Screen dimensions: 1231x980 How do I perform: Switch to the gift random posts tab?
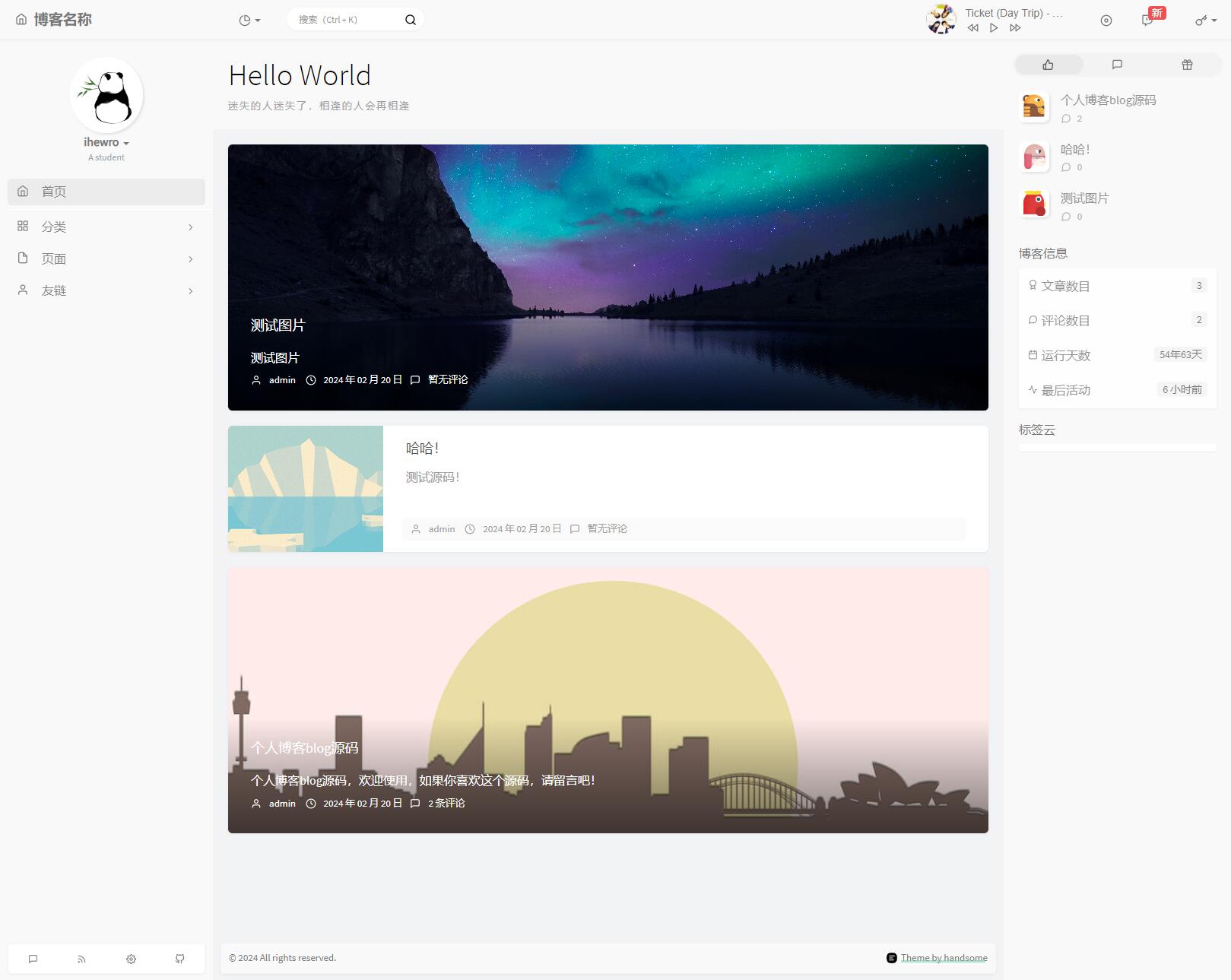1187,65
